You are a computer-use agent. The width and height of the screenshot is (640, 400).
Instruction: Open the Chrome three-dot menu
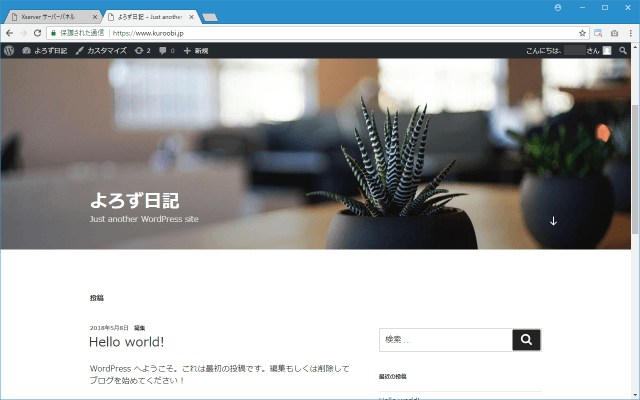coord(631,33)
